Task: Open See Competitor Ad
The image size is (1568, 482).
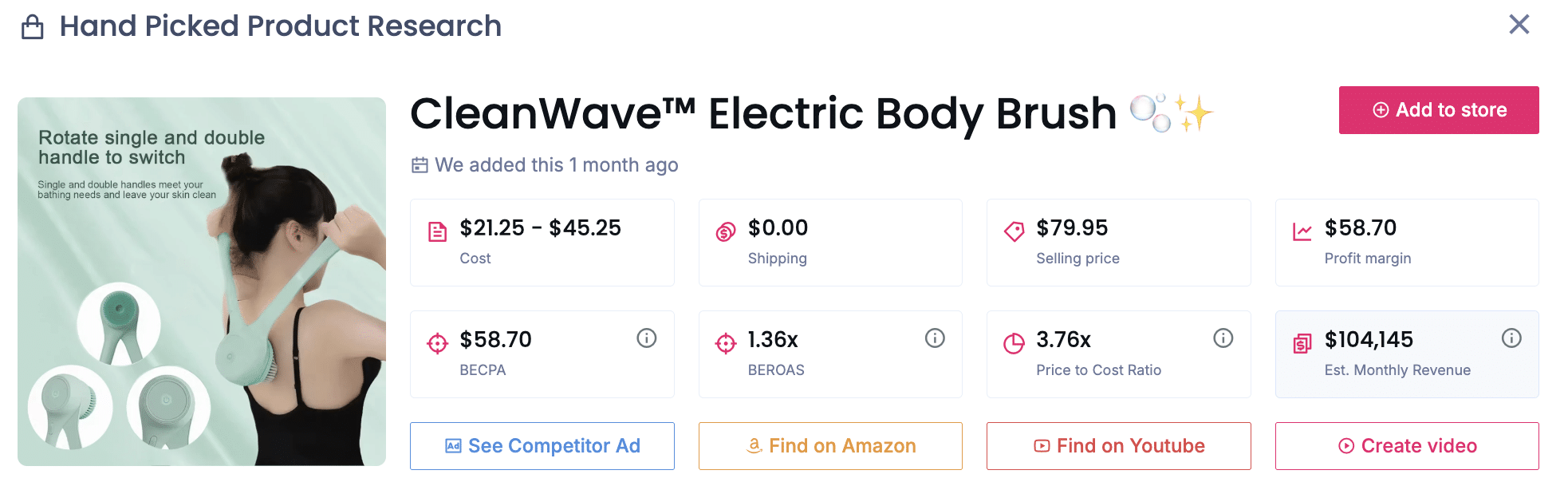Action: tap(542, 445)
